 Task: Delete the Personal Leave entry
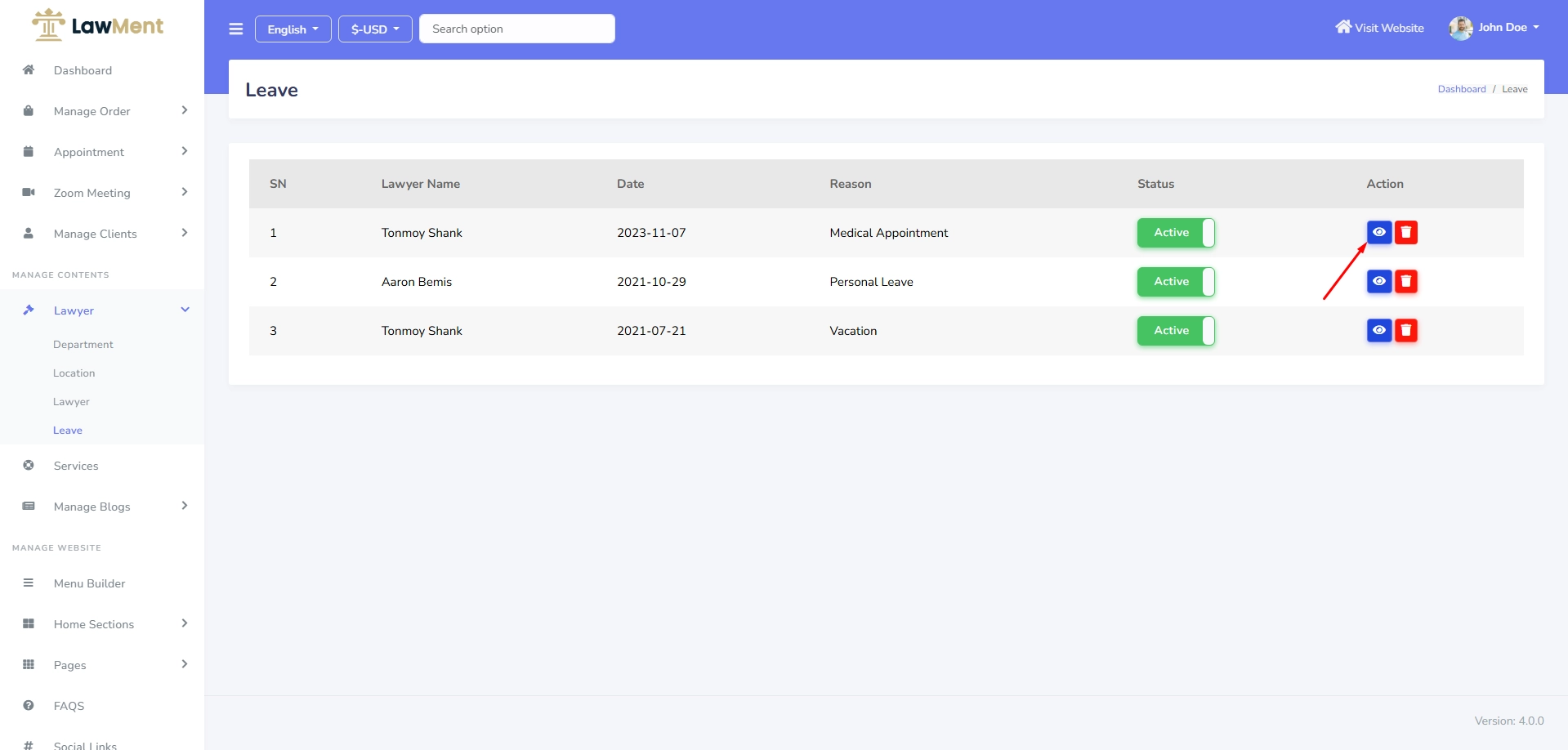pos(1406,281)
